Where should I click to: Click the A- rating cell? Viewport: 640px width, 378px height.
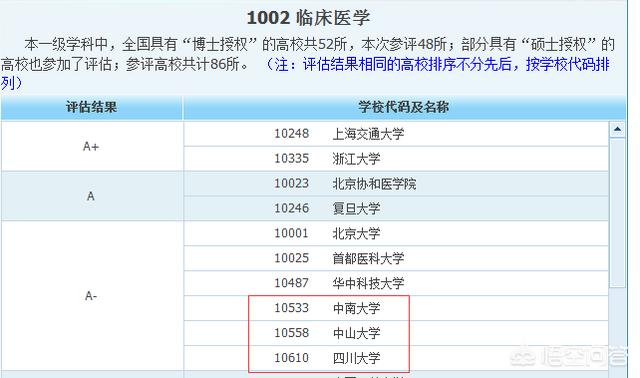click(x=91, y=296)
